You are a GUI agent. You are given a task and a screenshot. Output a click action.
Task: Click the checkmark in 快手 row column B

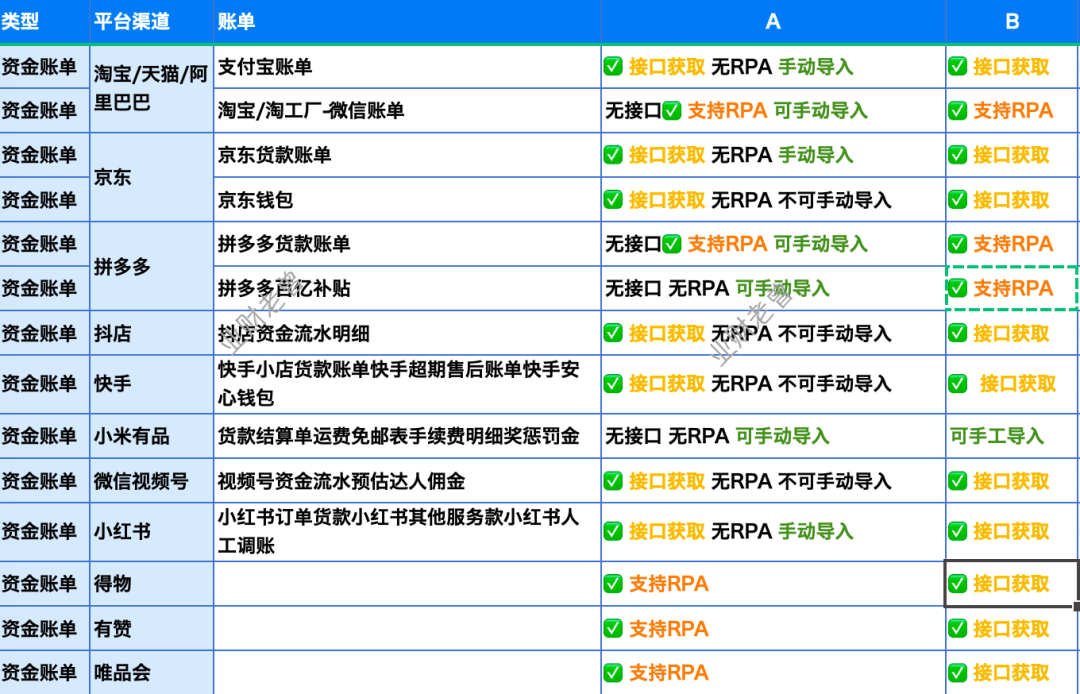[958, 383]
